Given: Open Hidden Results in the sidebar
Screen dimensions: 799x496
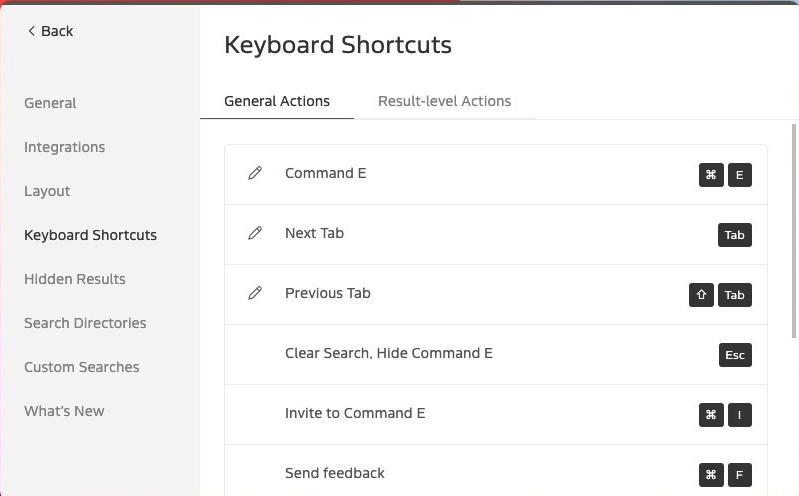Looking at the screenshot, I should [x=75, y=279].
